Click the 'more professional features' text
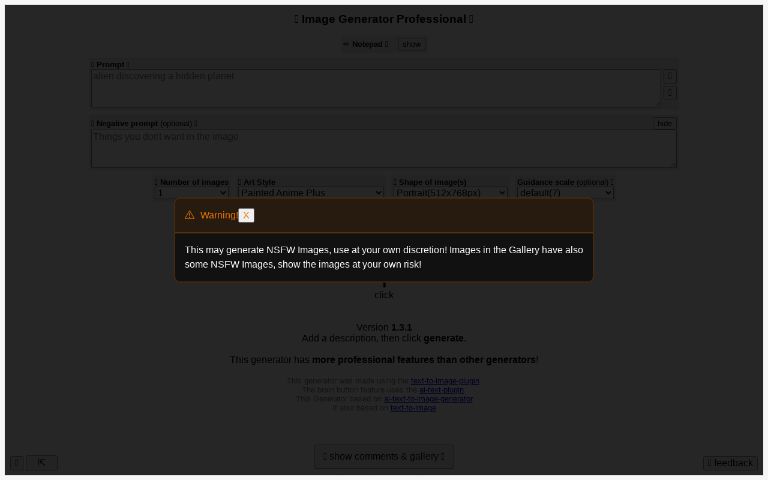768x480 pixels. coord(423,360)
